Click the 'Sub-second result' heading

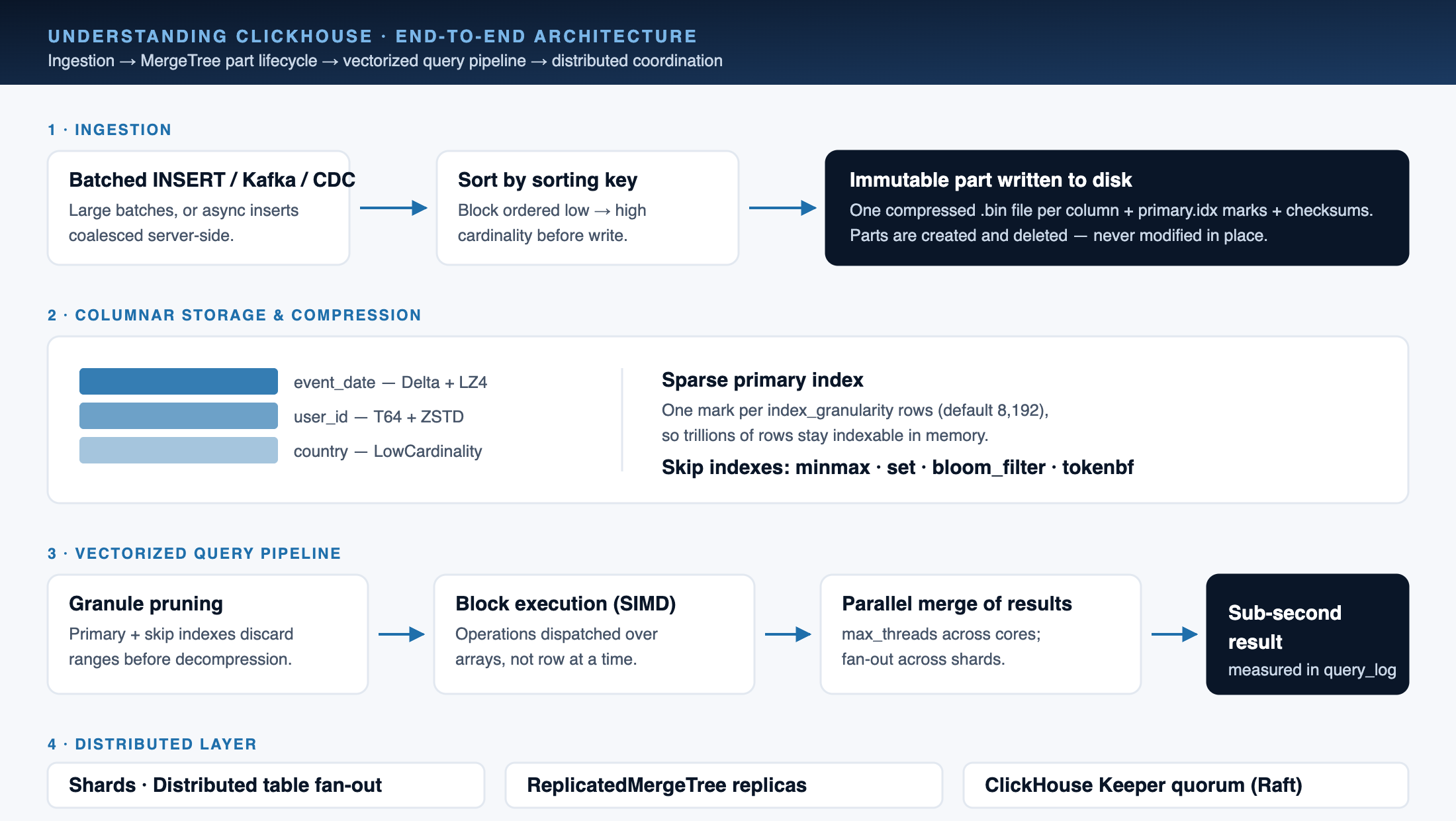click(1285, 628)
